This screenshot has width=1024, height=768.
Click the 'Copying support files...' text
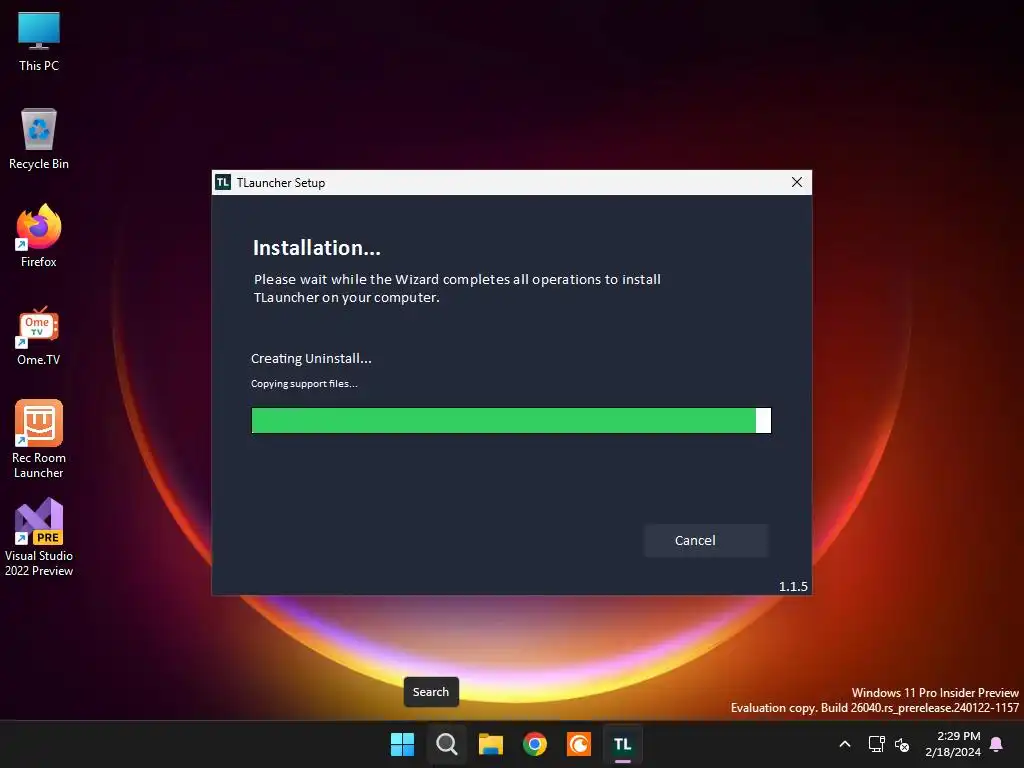tap(304, 383)
